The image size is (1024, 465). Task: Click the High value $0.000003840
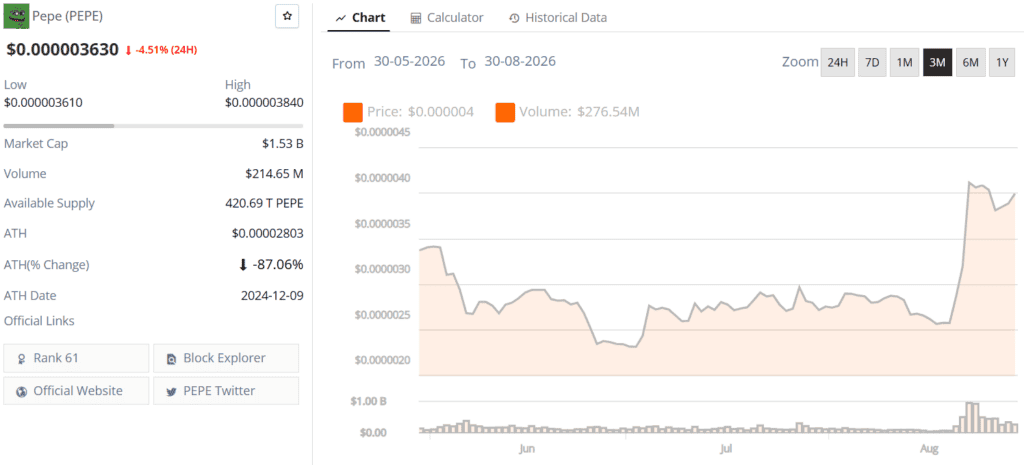pyautogui.click(x=264, y=103)
